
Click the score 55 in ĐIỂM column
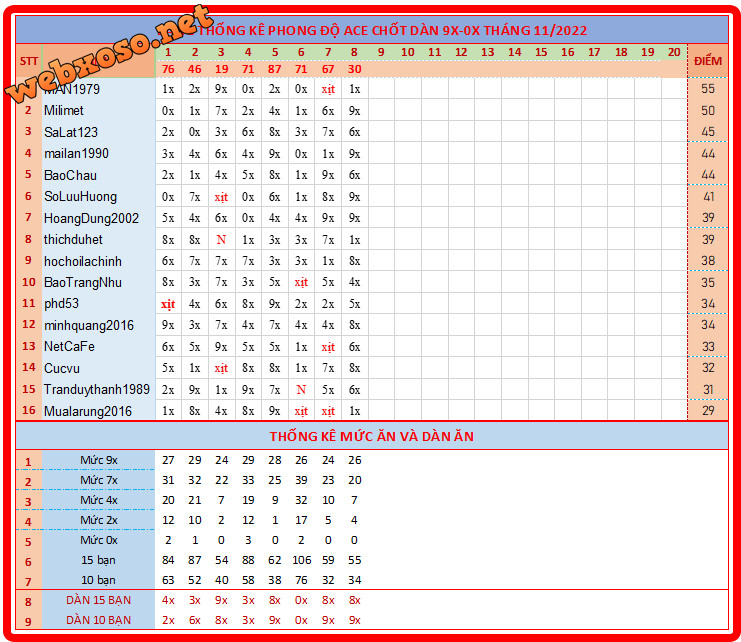707,89
